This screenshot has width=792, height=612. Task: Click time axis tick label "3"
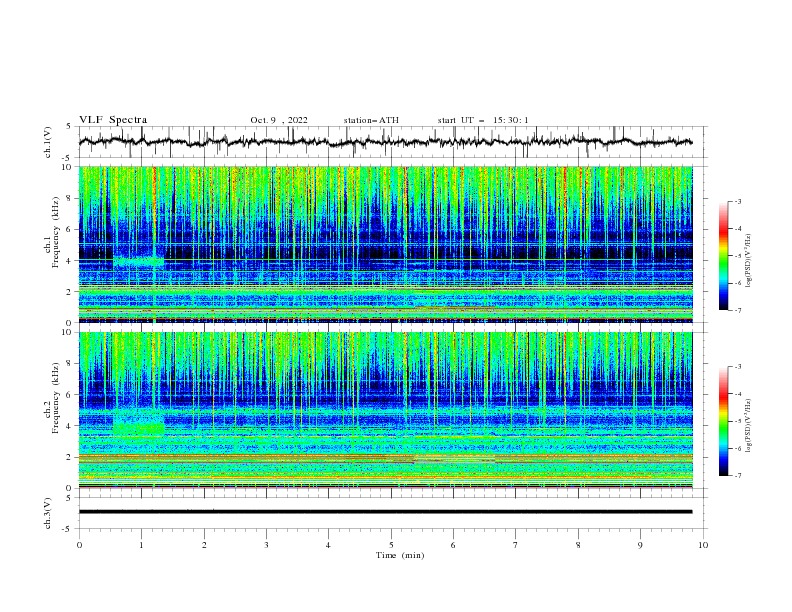266,545
